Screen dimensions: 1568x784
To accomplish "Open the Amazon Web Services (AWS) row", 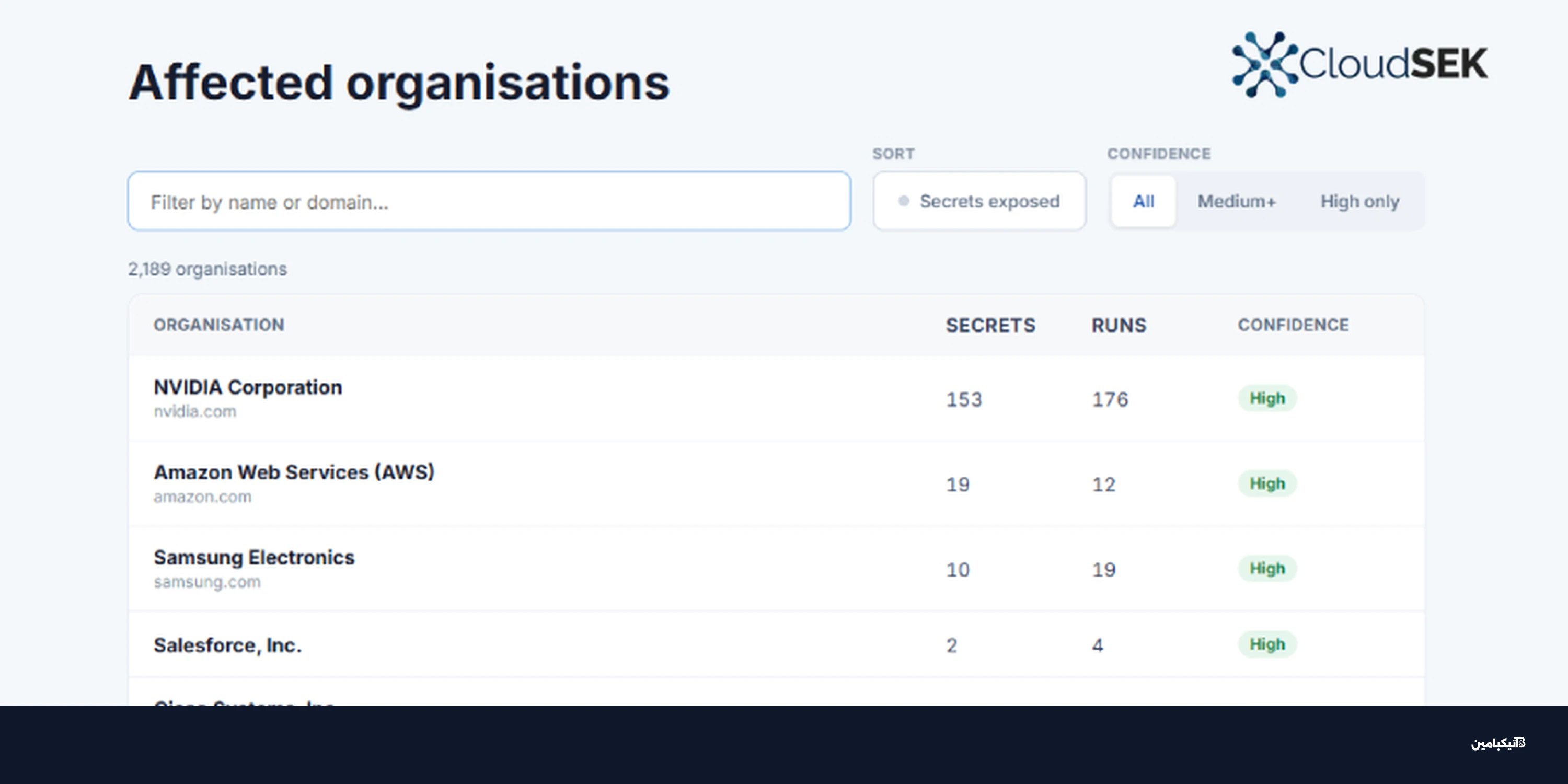I will [776, 484].
